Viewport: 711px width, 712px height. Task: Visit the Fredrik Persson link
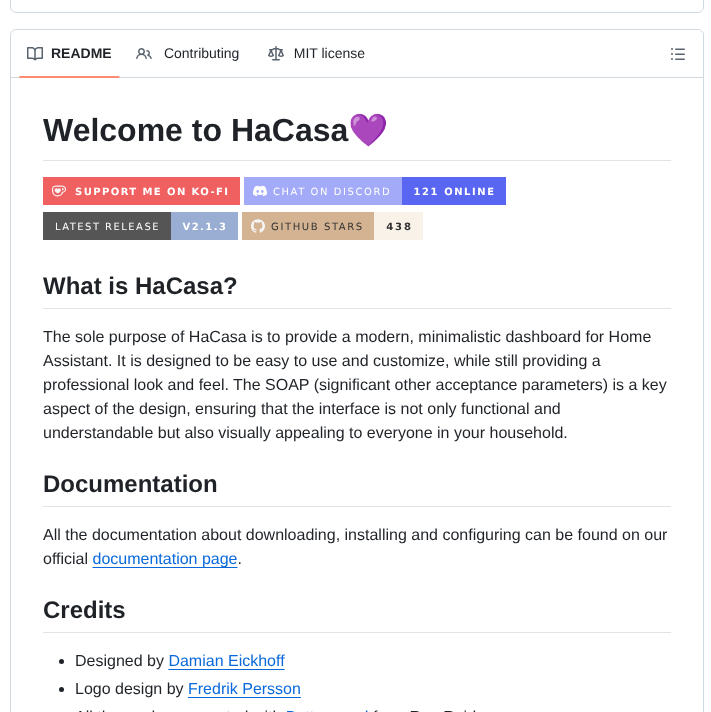[x=244, y=689]
